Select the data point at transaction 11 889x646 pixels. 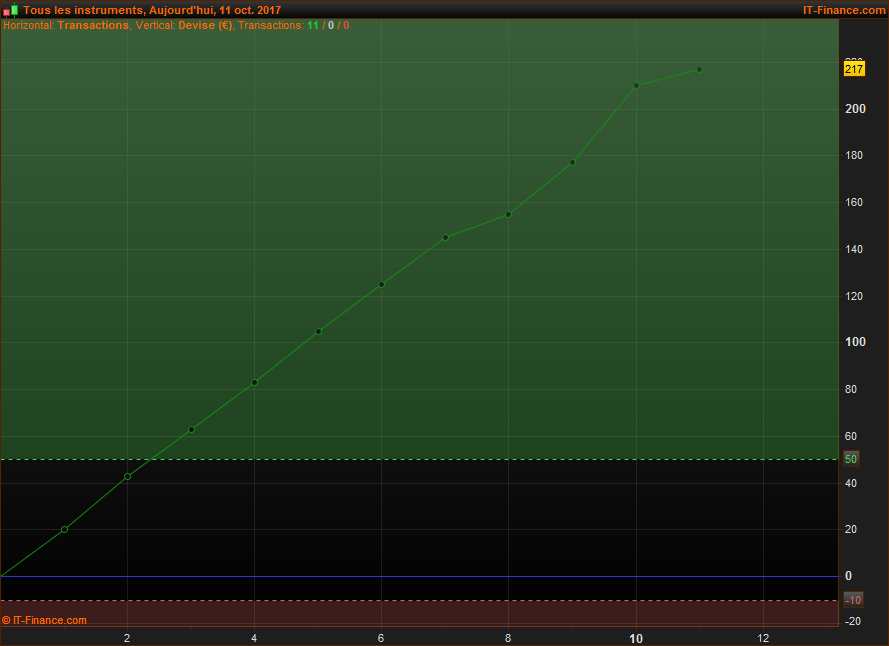point(699,69)
